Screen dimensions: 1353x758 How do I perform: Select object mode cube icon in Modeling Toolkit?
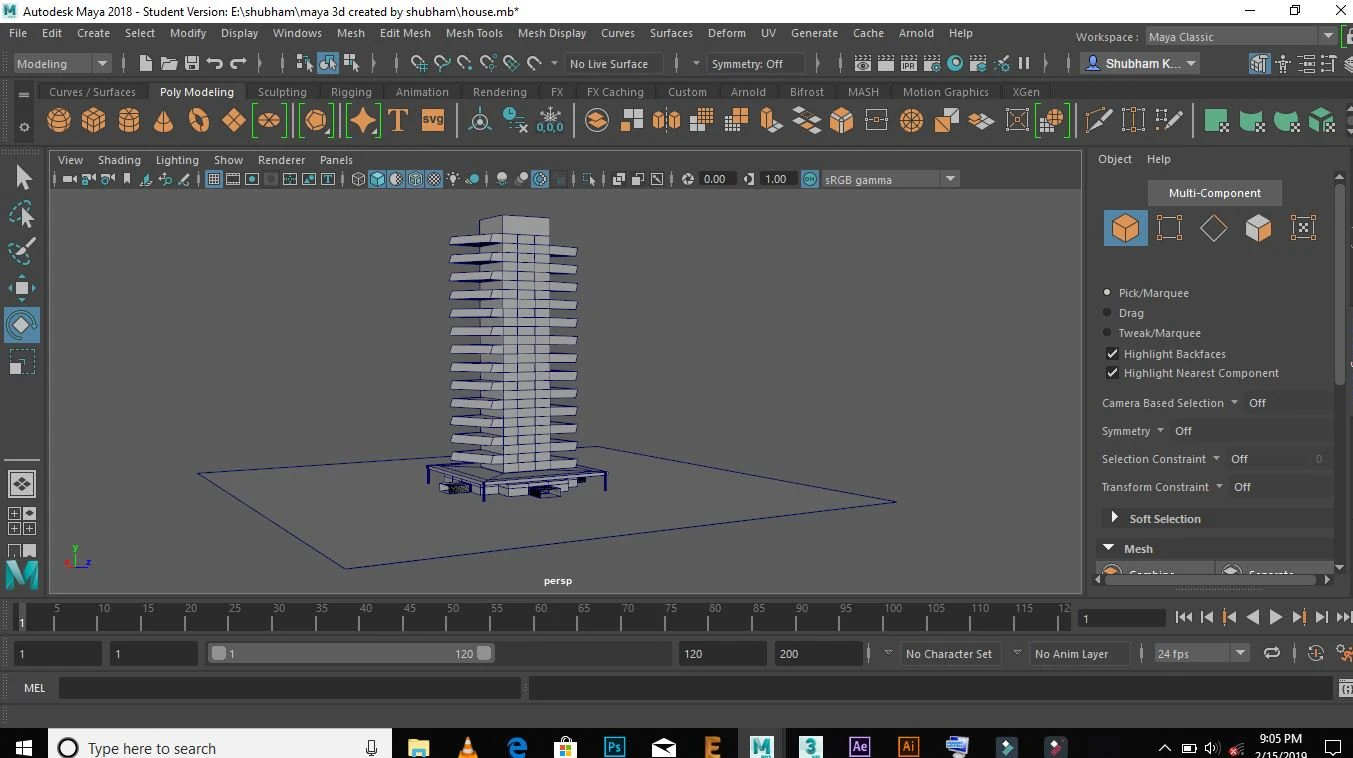coord(1125,228)
